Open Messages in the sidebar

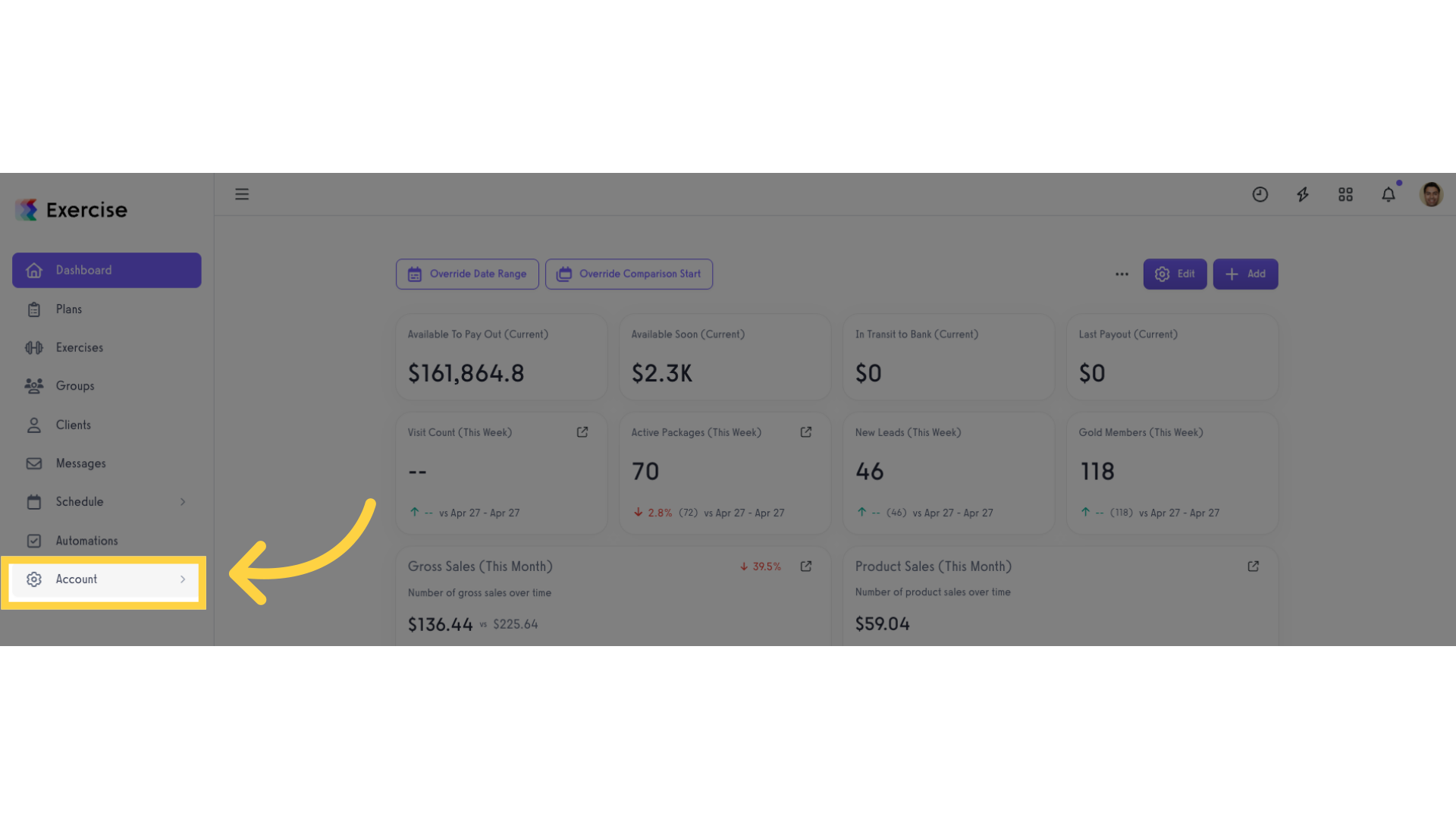(x=107, y=463)
